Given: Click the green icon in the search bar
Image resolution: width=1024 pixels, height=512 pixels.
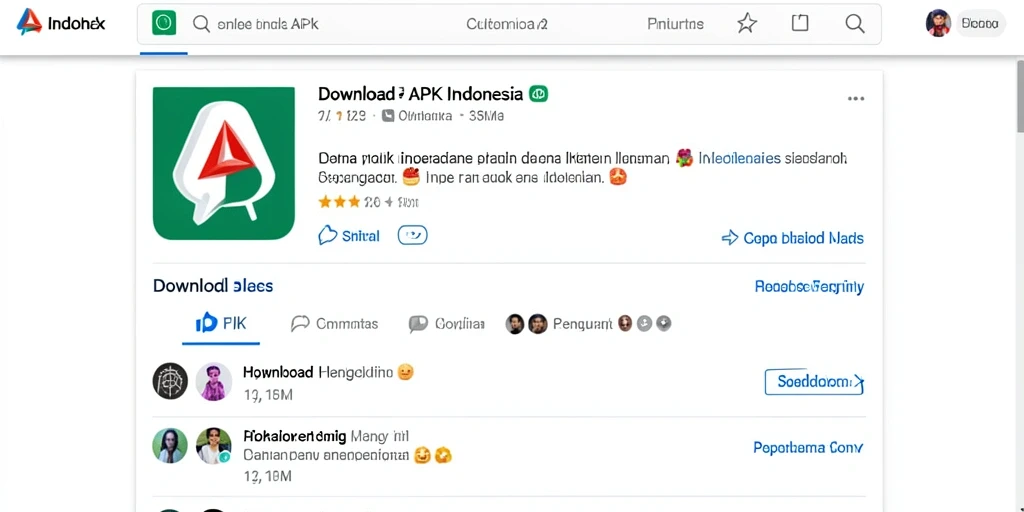Looking at the screenshot, I should pyautogui.click(x=164, y=24).
